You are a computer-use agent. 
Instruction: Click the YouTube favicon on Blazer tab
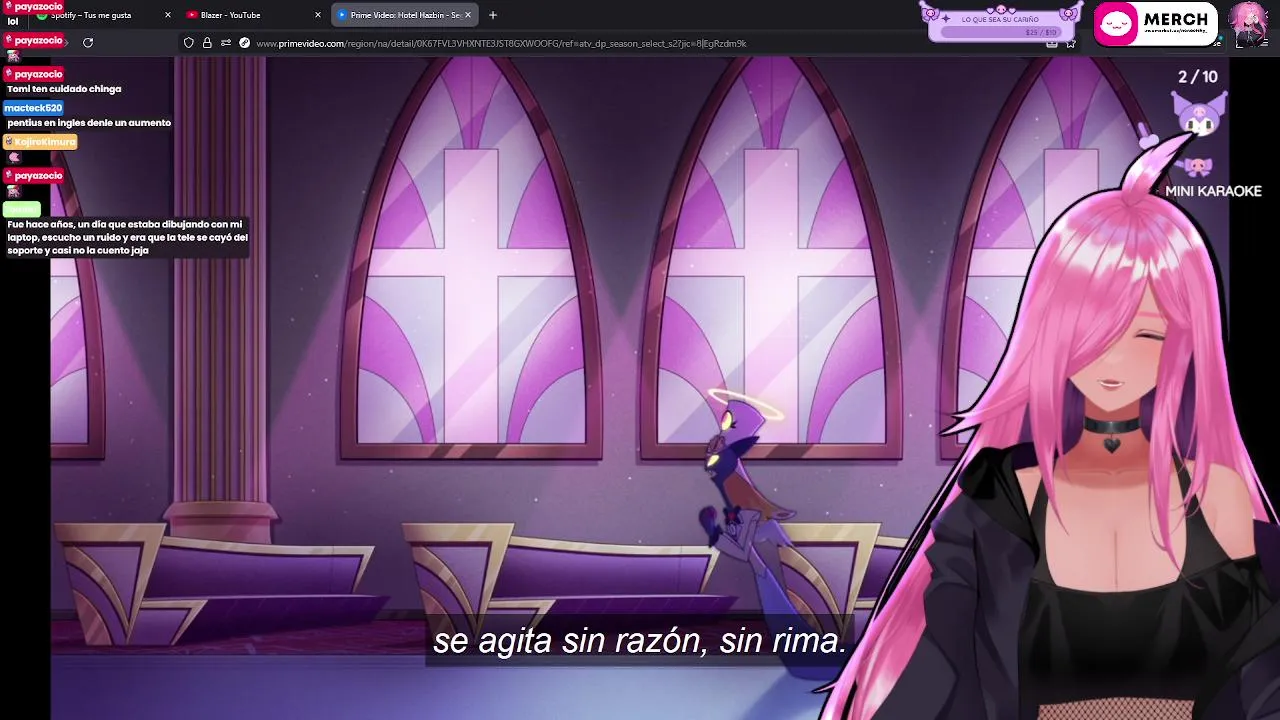pos(192,15)
